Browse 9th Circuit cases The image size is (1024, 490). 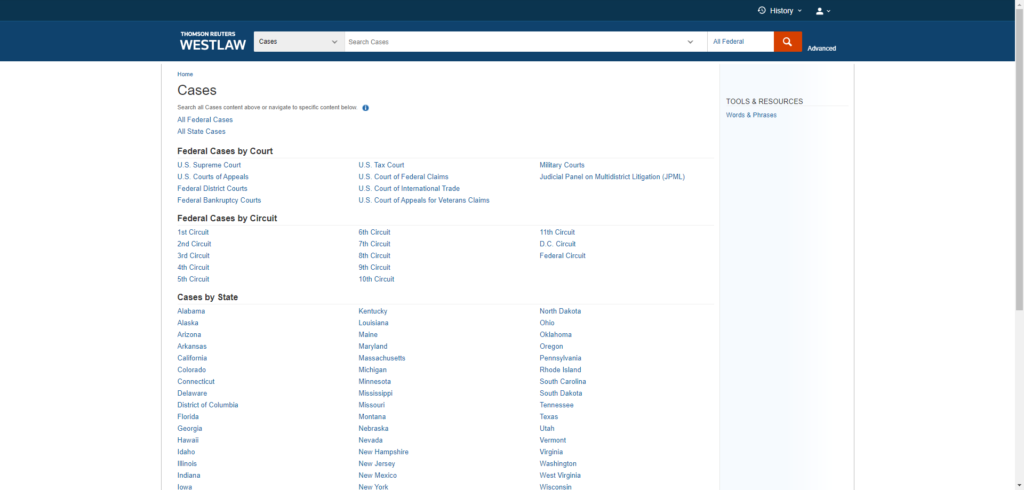(x=374, y=267)
